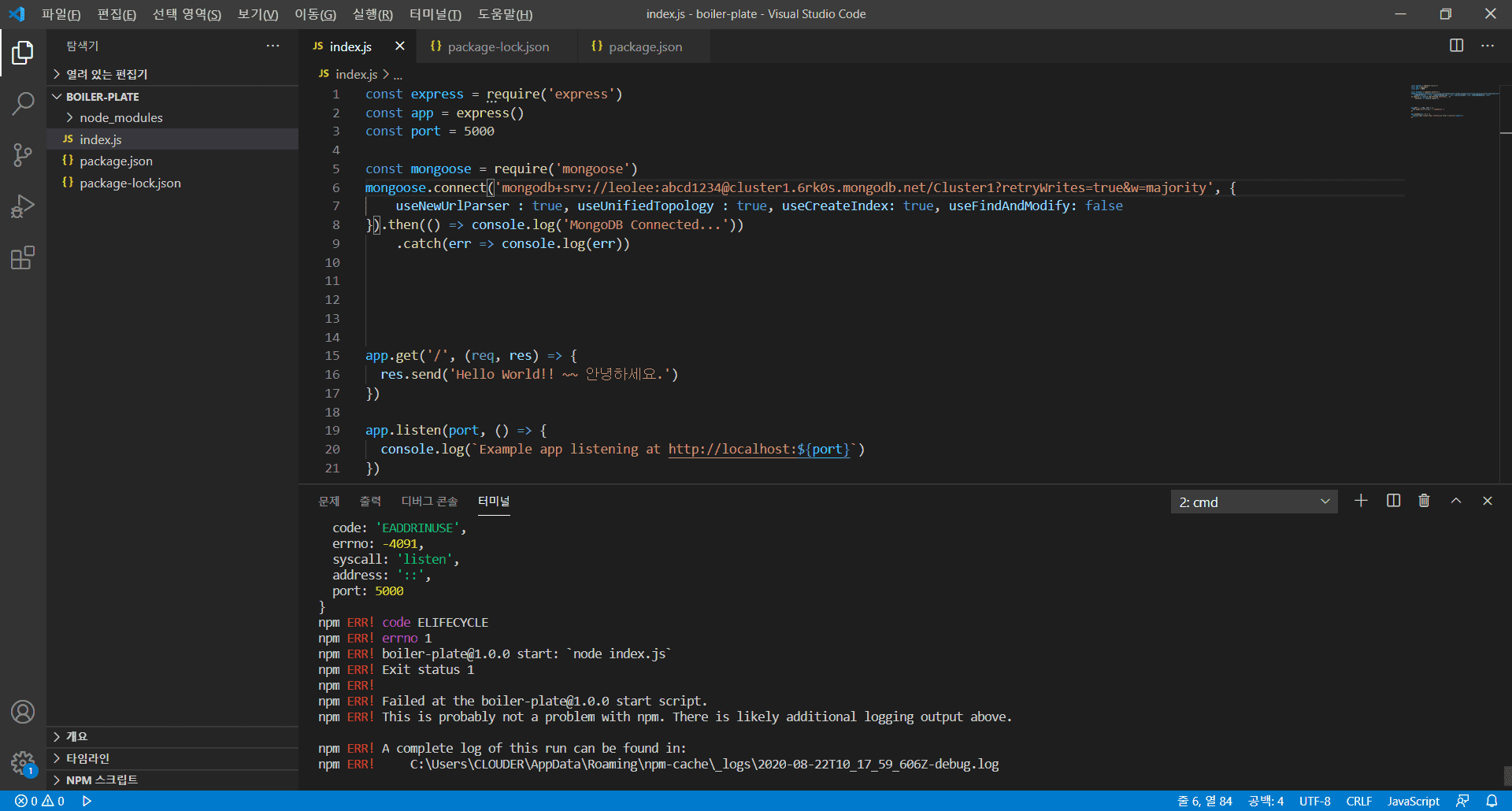Viewport: 1512px width, 811px height.
Task: Open breadcrumb ellipsis symbol picker
Action: click(398, 75)
